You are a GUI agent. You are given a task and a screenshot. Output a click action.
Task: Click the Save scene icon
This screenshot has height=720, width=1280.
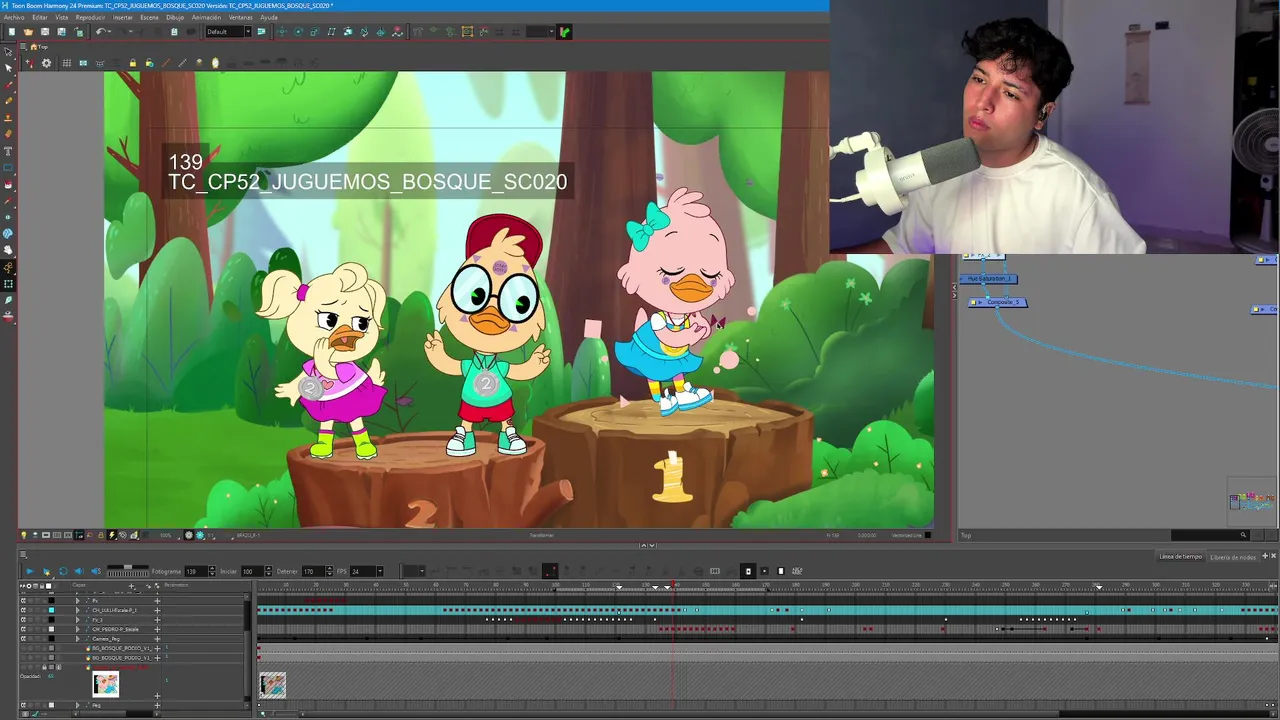(45, 32)
